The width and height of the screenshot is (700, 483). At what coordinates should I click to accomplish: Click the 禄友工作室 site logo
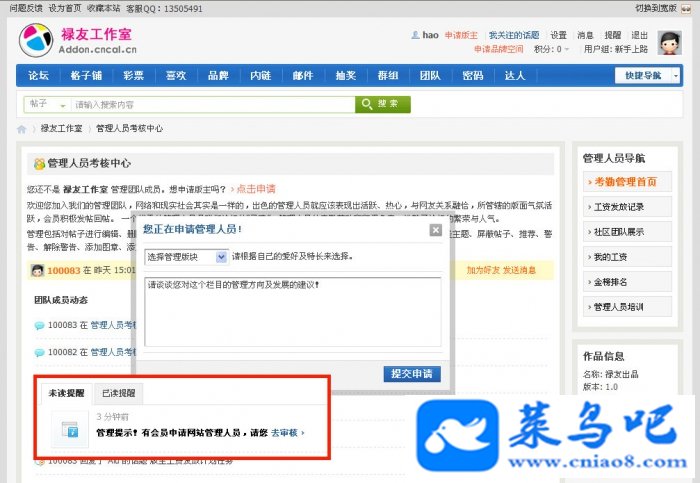coord(77,40)
